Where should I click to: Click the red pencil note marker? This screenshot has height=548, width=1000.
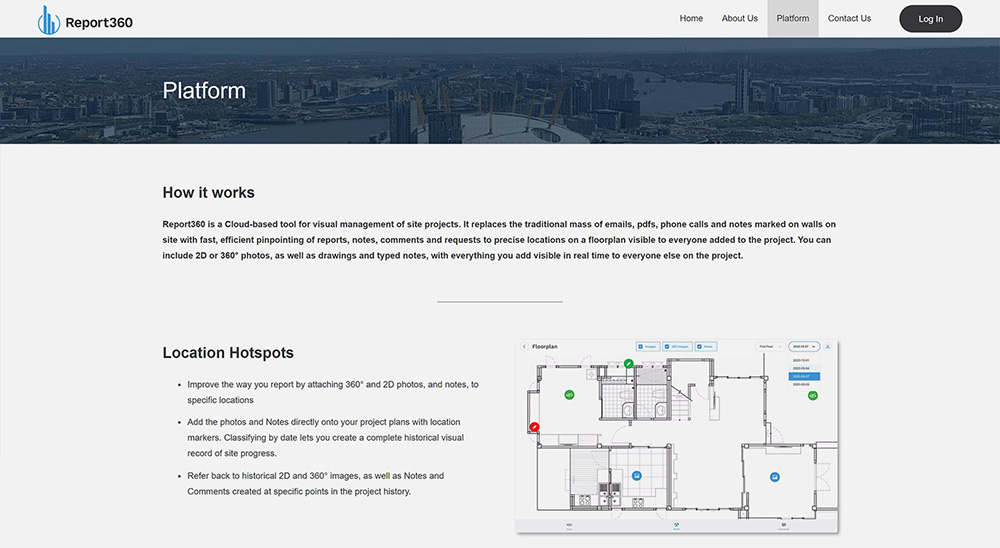[x=534, y=427]
